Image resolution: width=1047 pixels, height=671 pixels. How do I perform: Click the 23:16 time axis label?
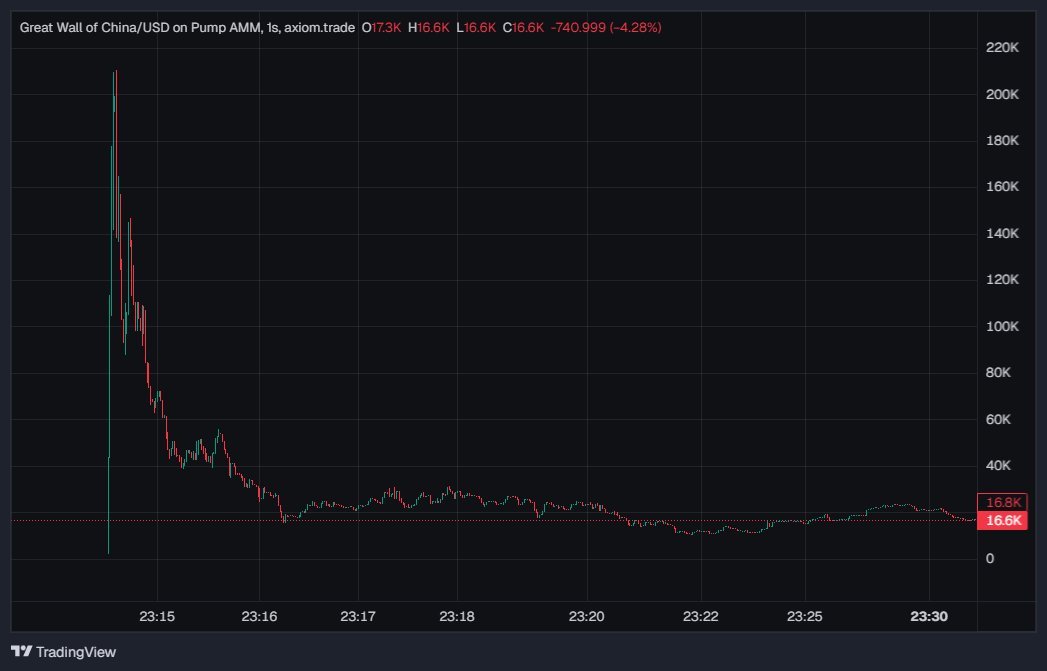pos(259,616)
